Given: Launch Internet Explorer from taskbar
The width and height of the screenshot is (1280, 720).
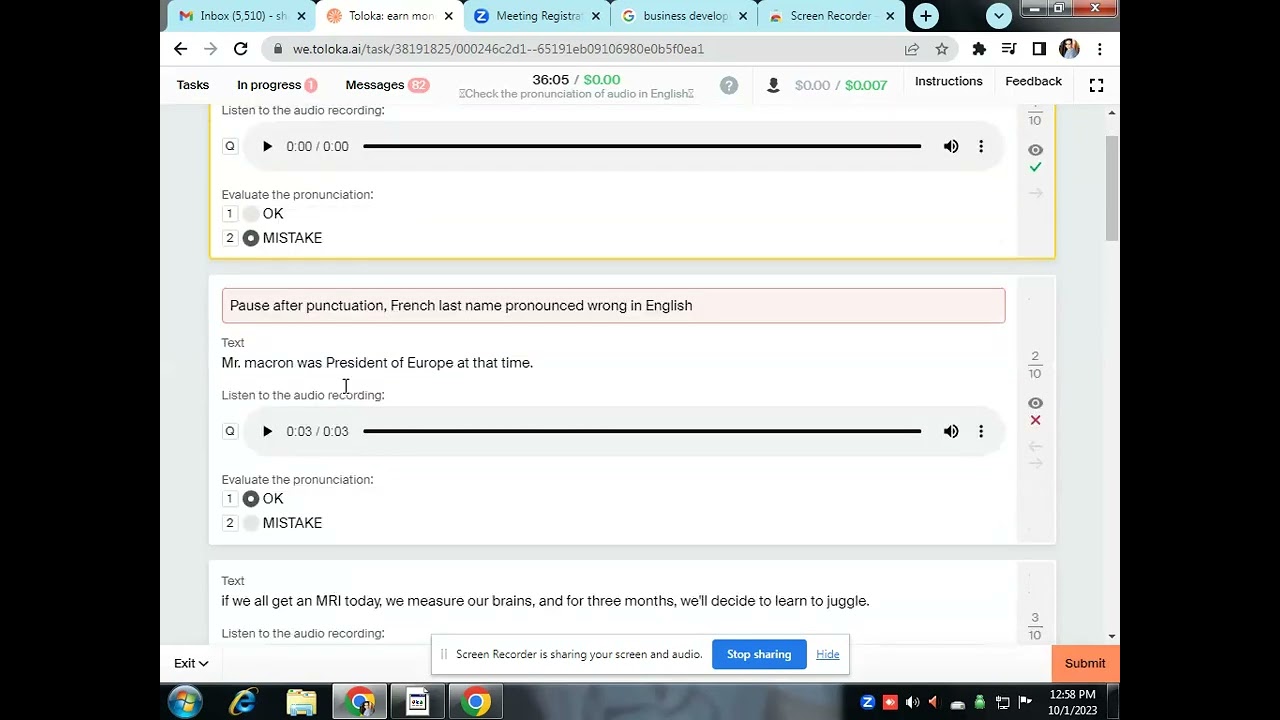Looking at the screenshot, I should 243,702.
